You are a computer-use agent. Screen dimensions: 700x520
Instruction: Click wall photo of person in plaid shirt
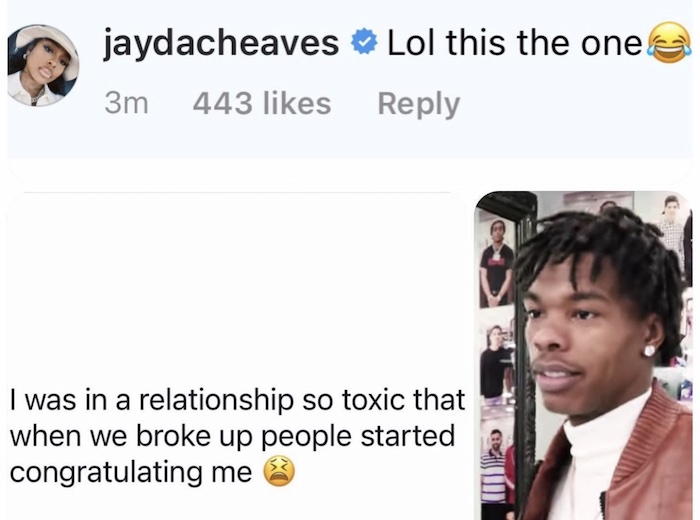672,225
